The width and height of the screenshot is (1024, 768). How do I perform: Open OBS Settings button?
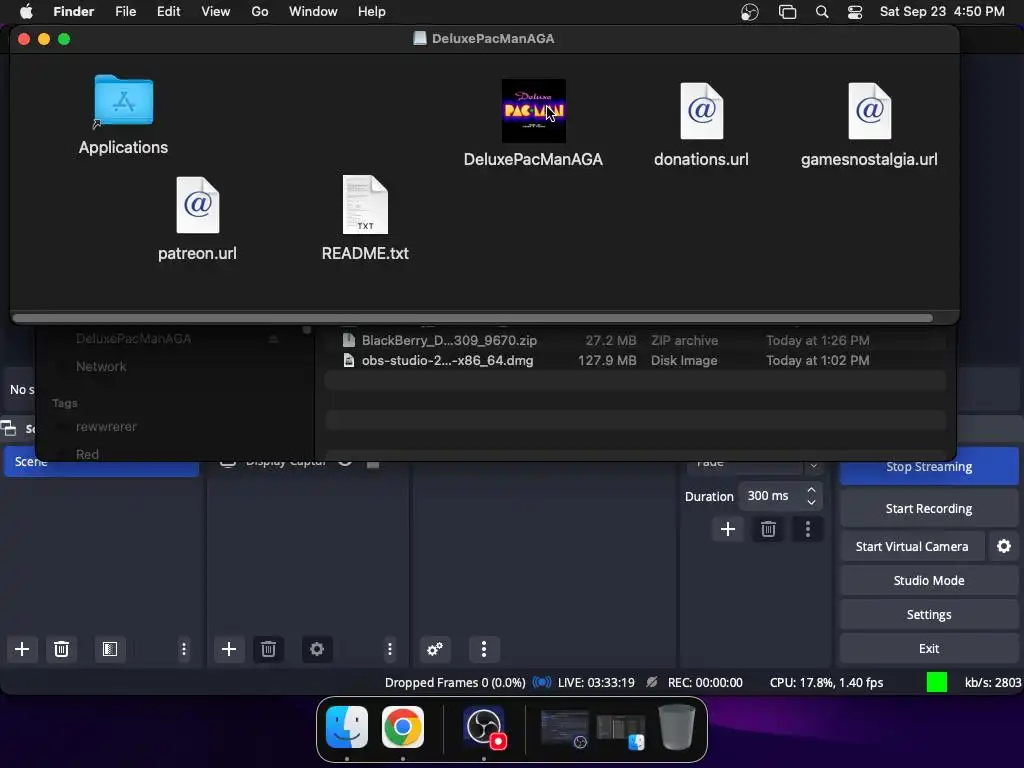pos(929,615)
